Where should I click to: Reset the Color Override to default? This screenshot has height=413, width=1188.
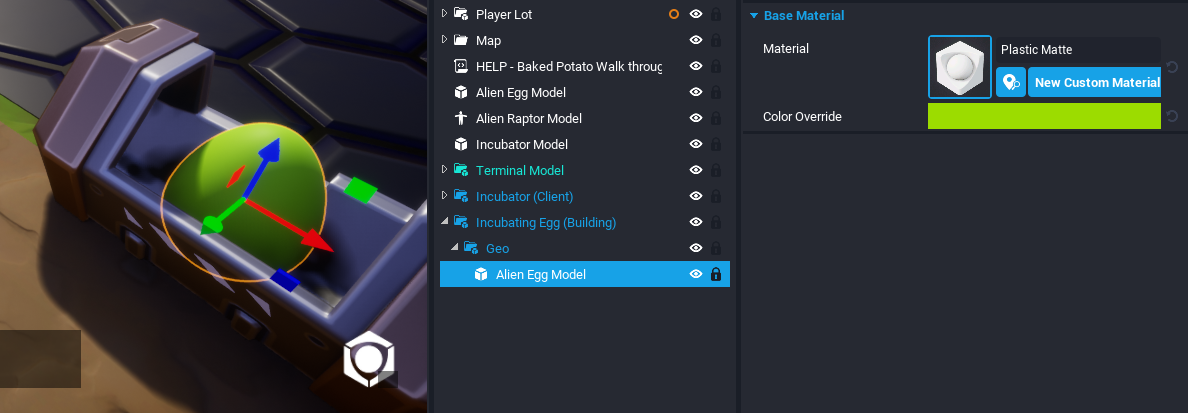click(1172, 117)
